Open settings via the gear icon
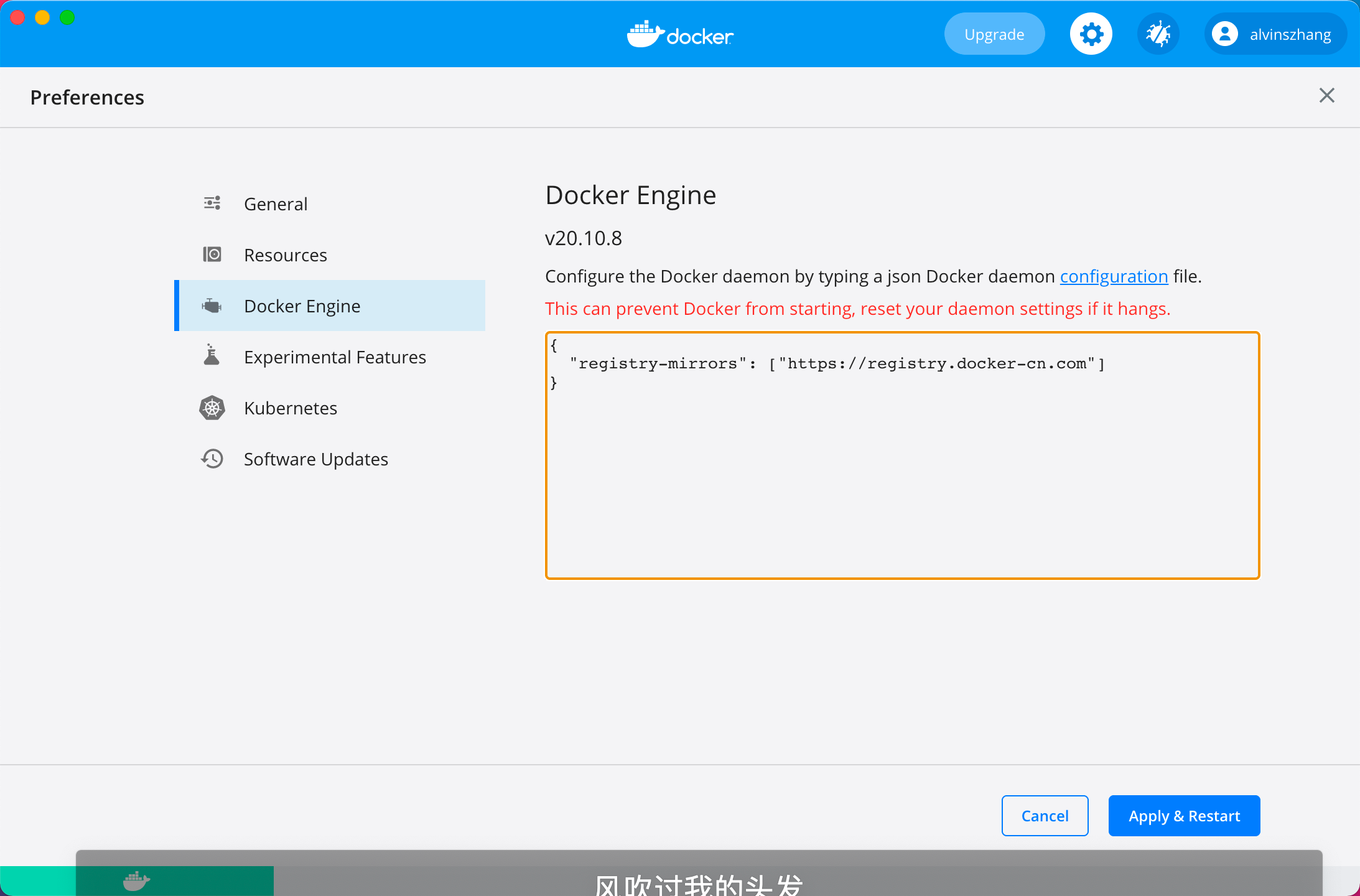This screenshot has height=896, width=1360. click(1091, 34)
